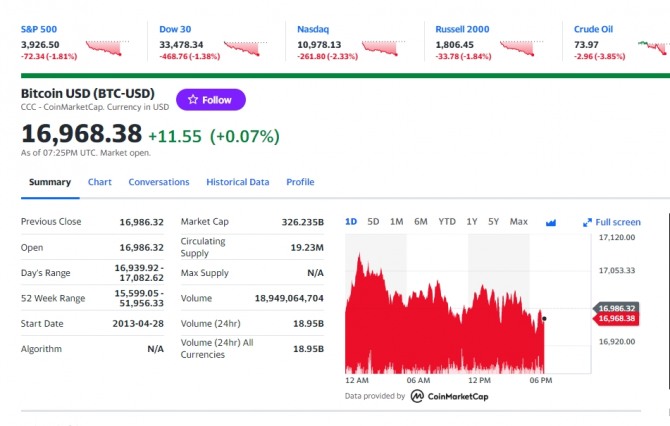Open the Conversations tab
This screenshot has width=670, height=426.
pos(159,182)
